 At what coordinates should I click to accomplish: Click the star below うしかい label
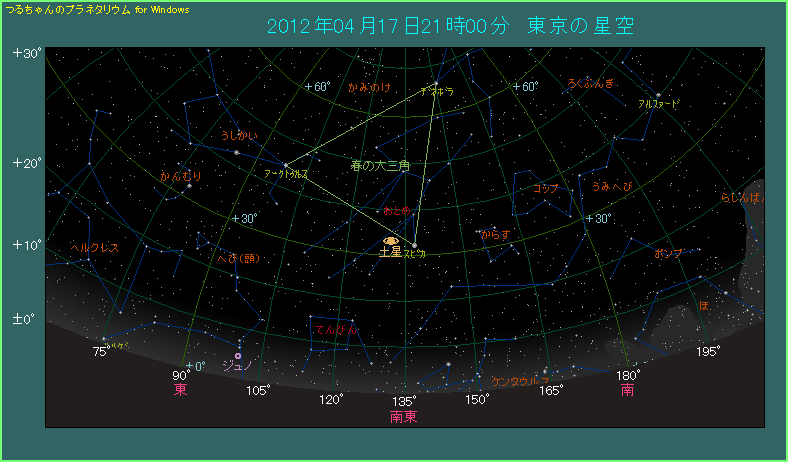pos(237,152)
